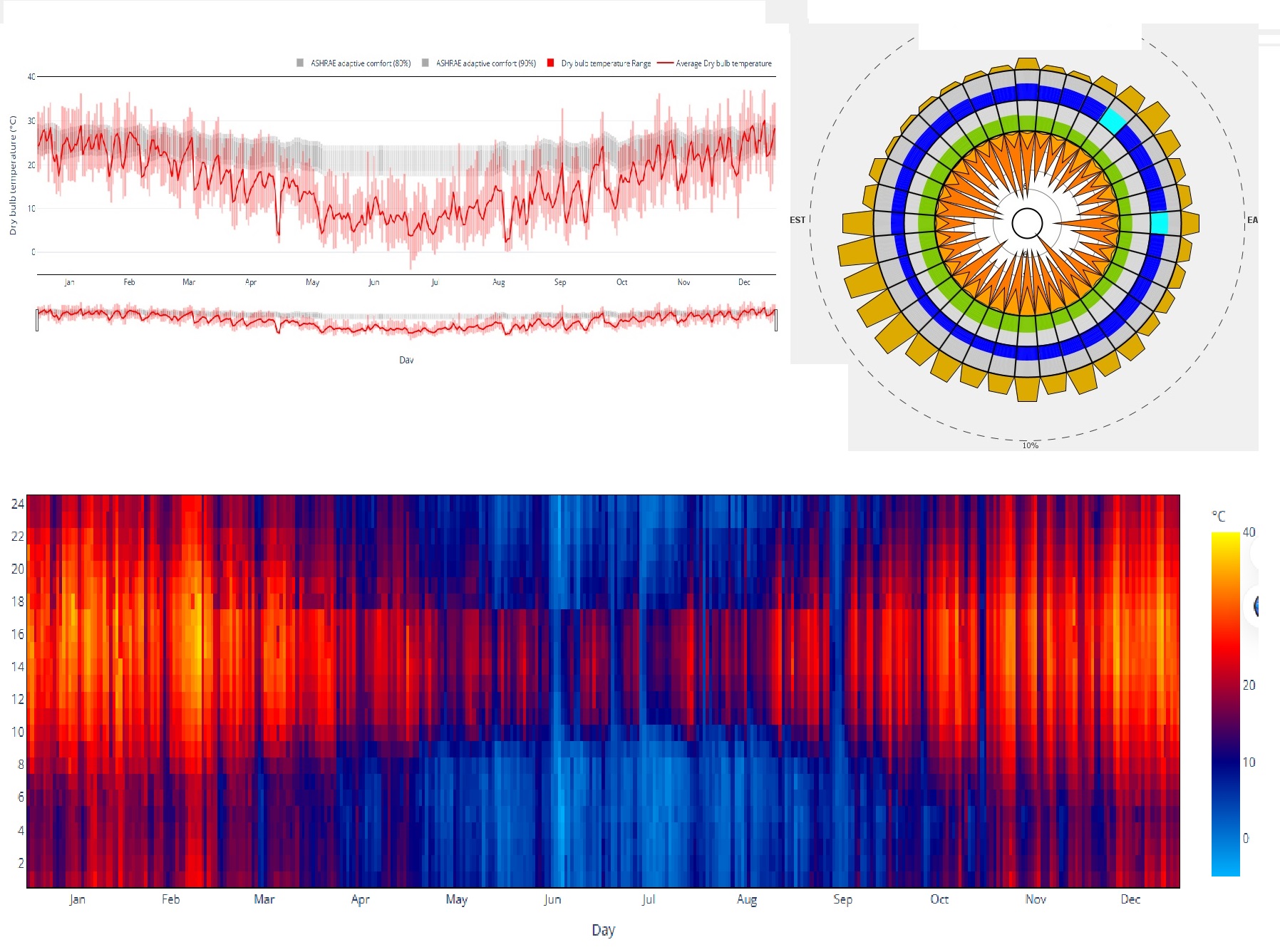The width and height of the screenshot is (1280, 952).
Task: Click the right range slider handle
Action: coord(775,320)
